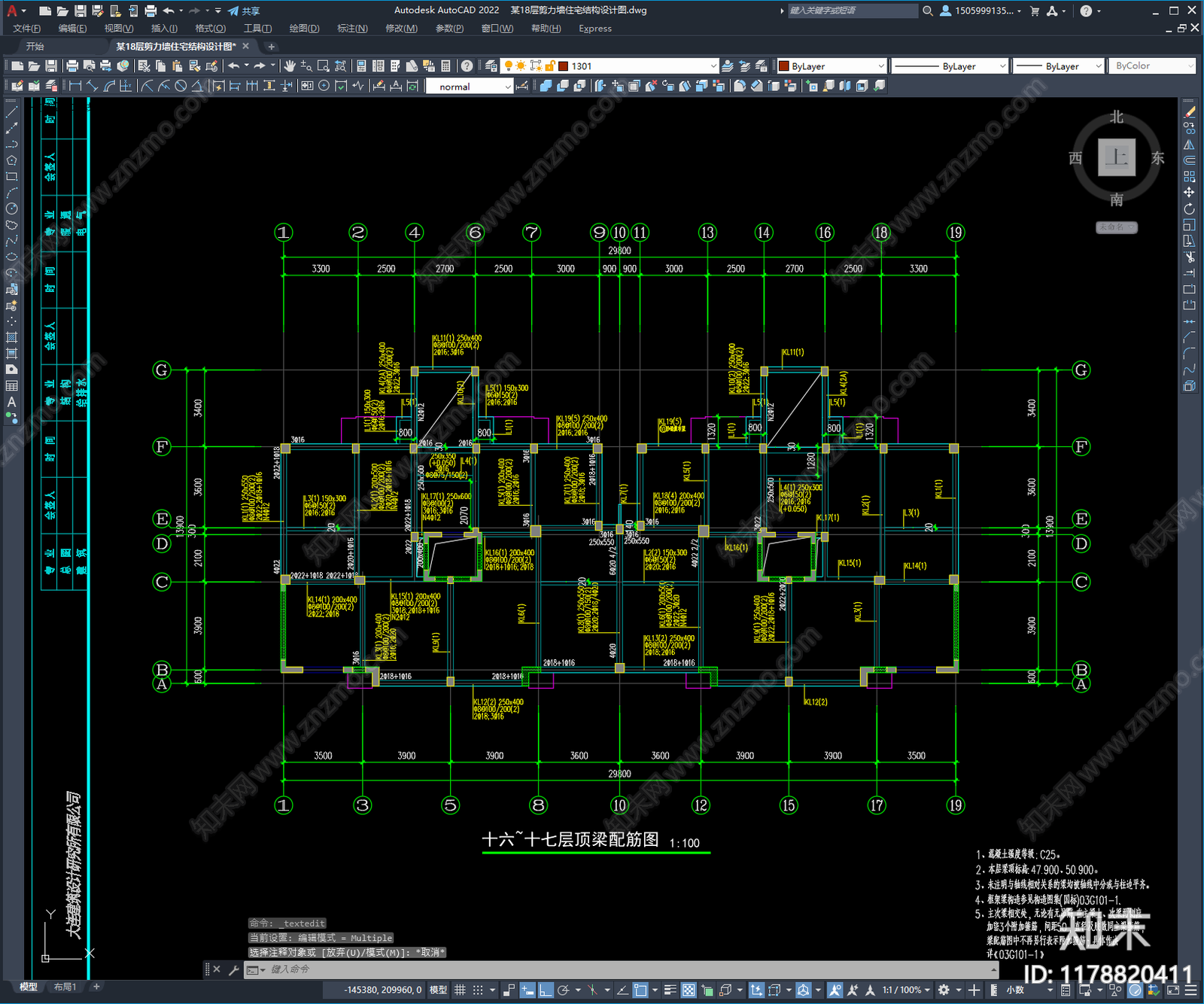Select the Diameter Dimension tool
Image resolution: width=1204 pixels, height=1004 pixels.
[181, 86]
